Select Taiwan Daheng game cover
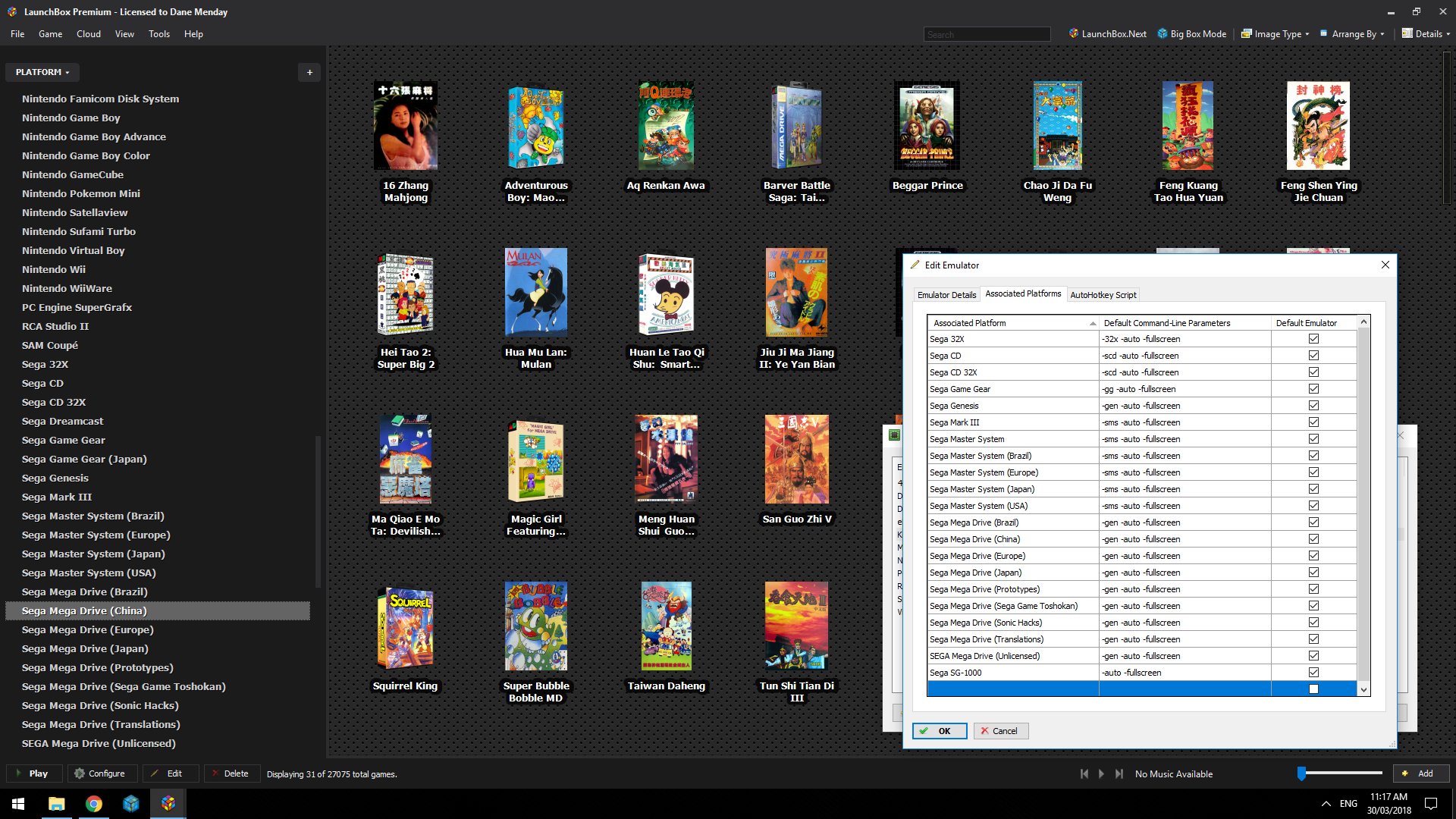 point(667,626)
